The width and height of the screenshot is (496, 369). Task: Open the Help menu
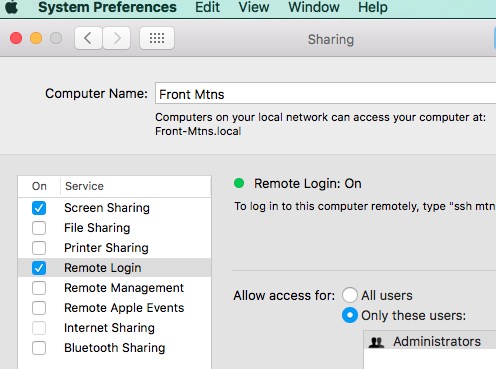[x=373, y=7]
